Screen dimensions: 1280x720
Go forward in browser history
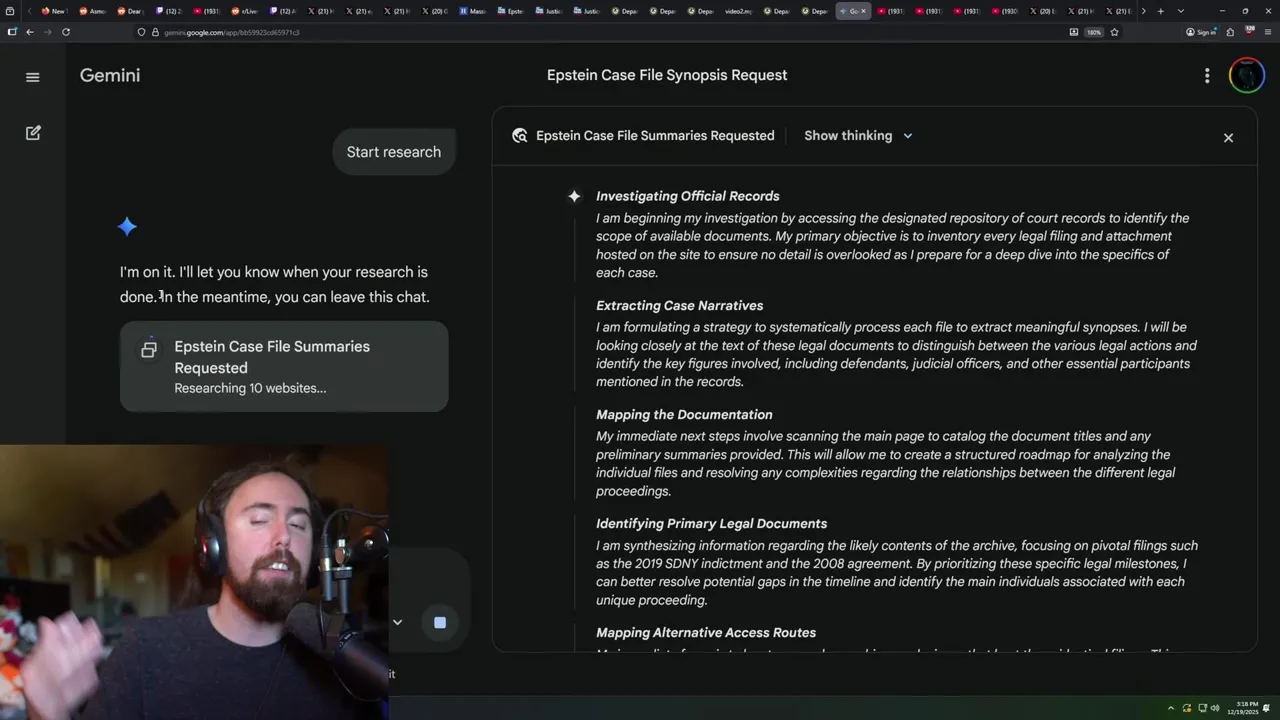tap(47, 32)
